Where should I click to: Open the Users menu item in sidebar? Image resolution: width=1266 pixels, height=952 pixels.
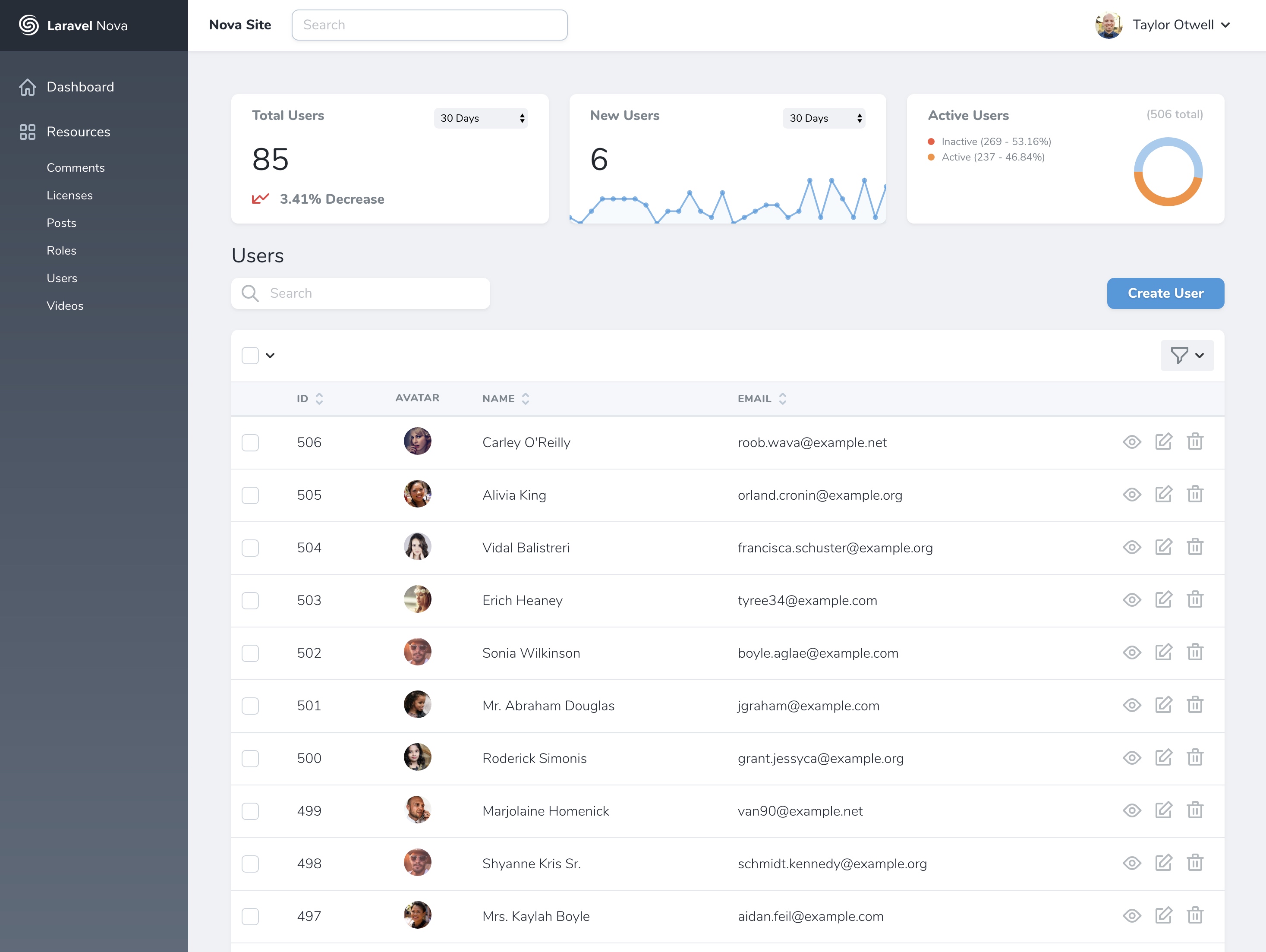[61, 278]
